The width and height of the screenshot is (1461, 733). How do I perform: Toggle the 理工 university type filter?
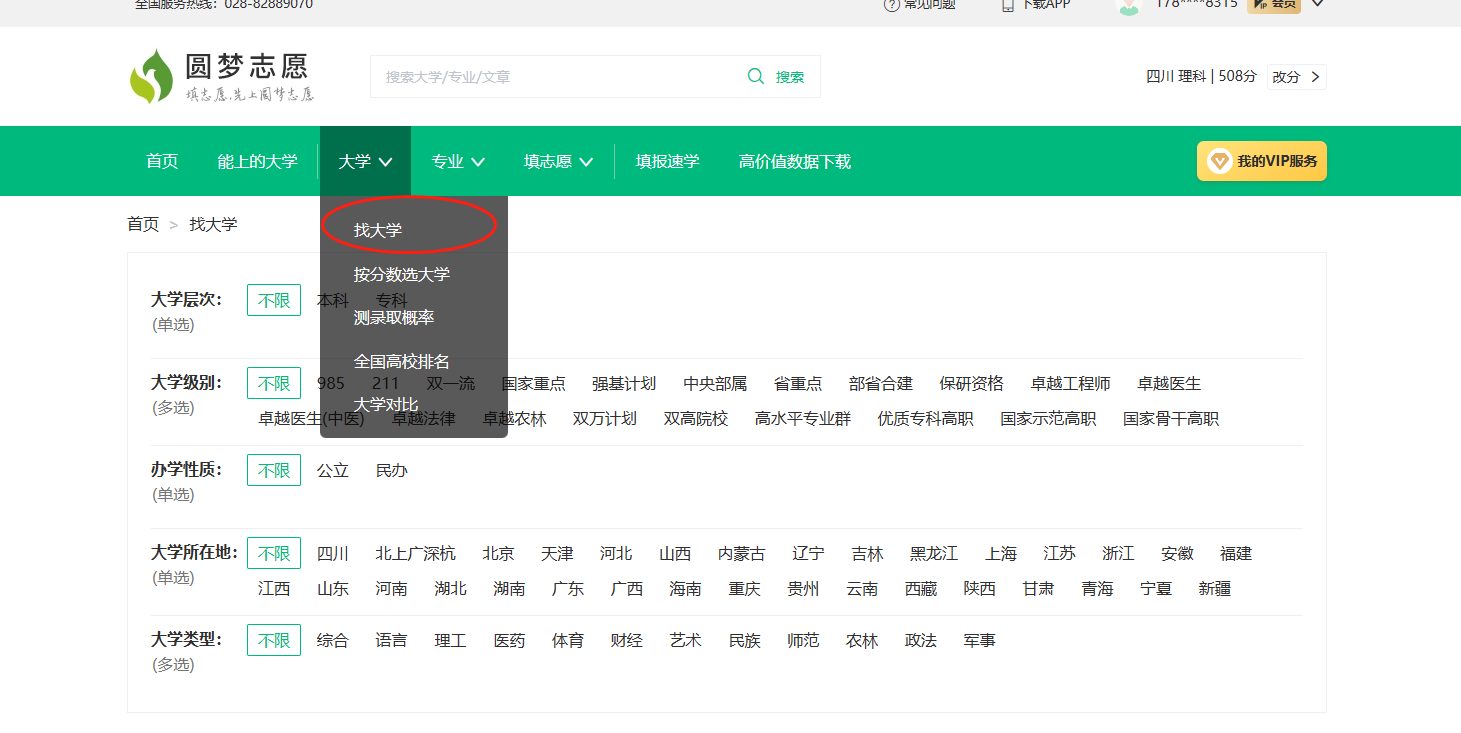(450, 641)
